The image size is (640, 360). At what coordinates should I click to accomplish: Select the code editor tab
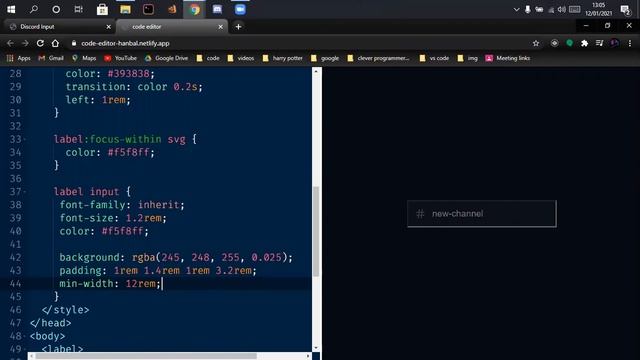click(x=171, y=27)
